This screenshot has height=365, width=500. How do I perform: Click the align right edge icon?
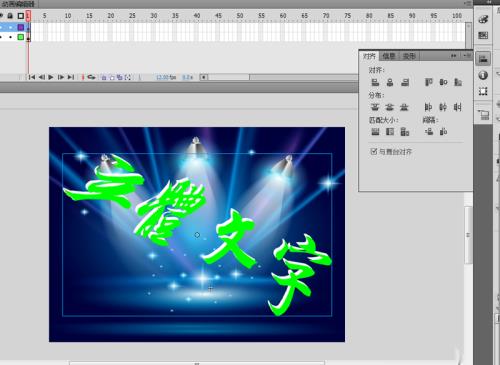405,82
